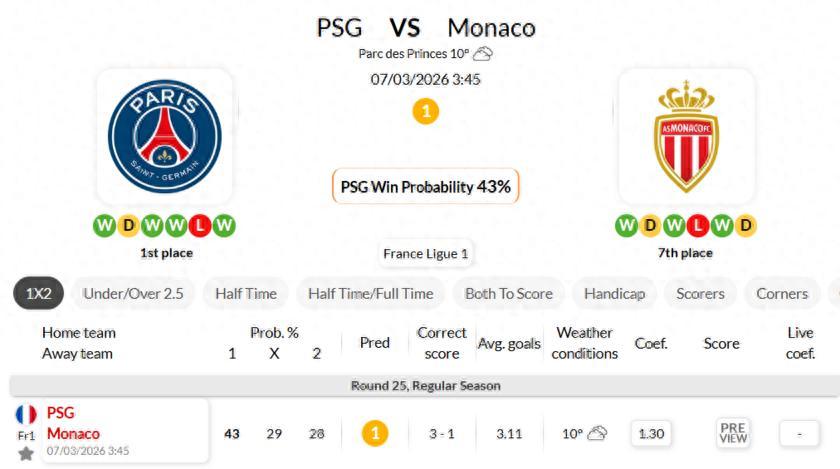
Task: Toggle the favorite star for PSG match
Action: (26, 453)
